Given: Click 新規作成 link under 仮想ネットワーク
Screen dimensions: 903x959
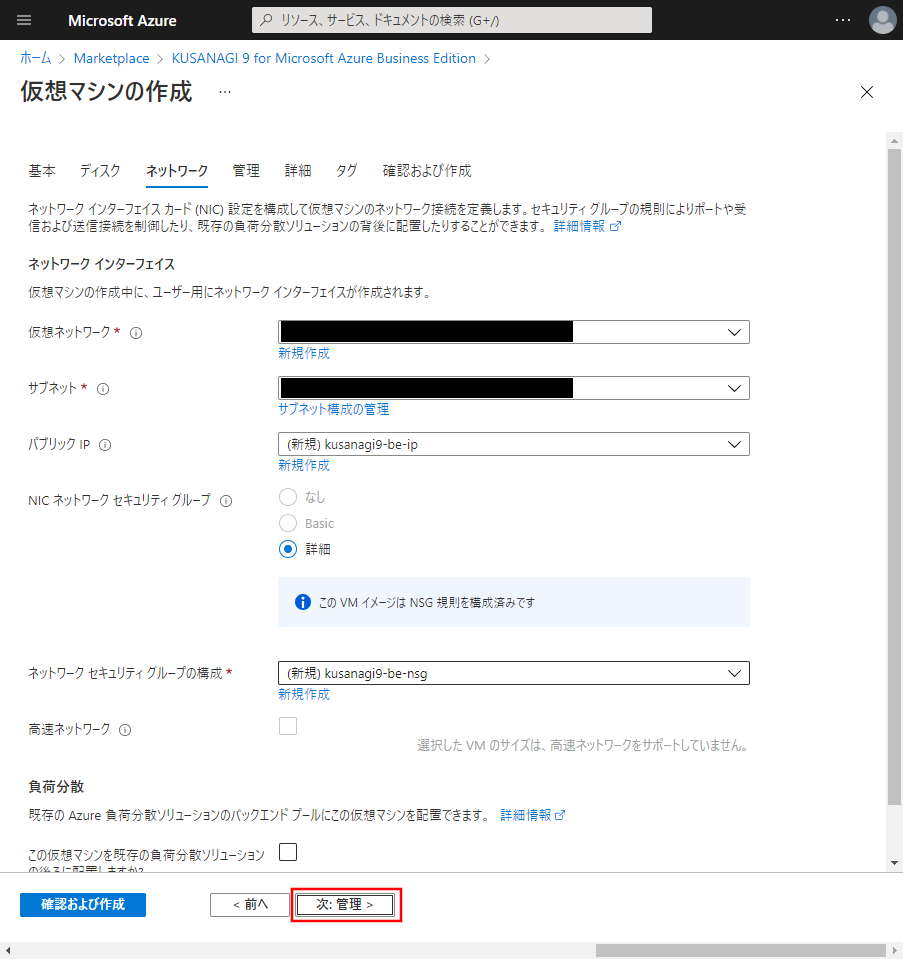Looking at the screenshot, I should click(x=304, y=354).
